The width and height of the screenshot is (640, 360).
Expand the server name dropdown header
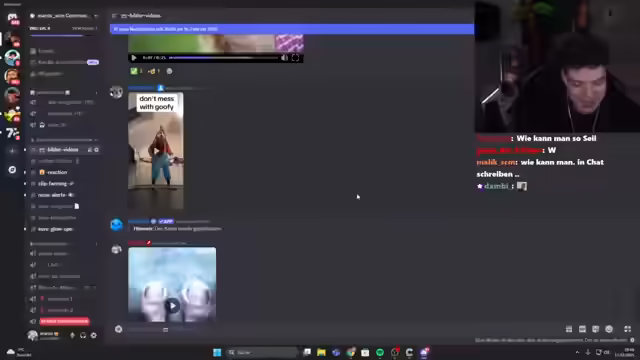(x=64, y=16)
